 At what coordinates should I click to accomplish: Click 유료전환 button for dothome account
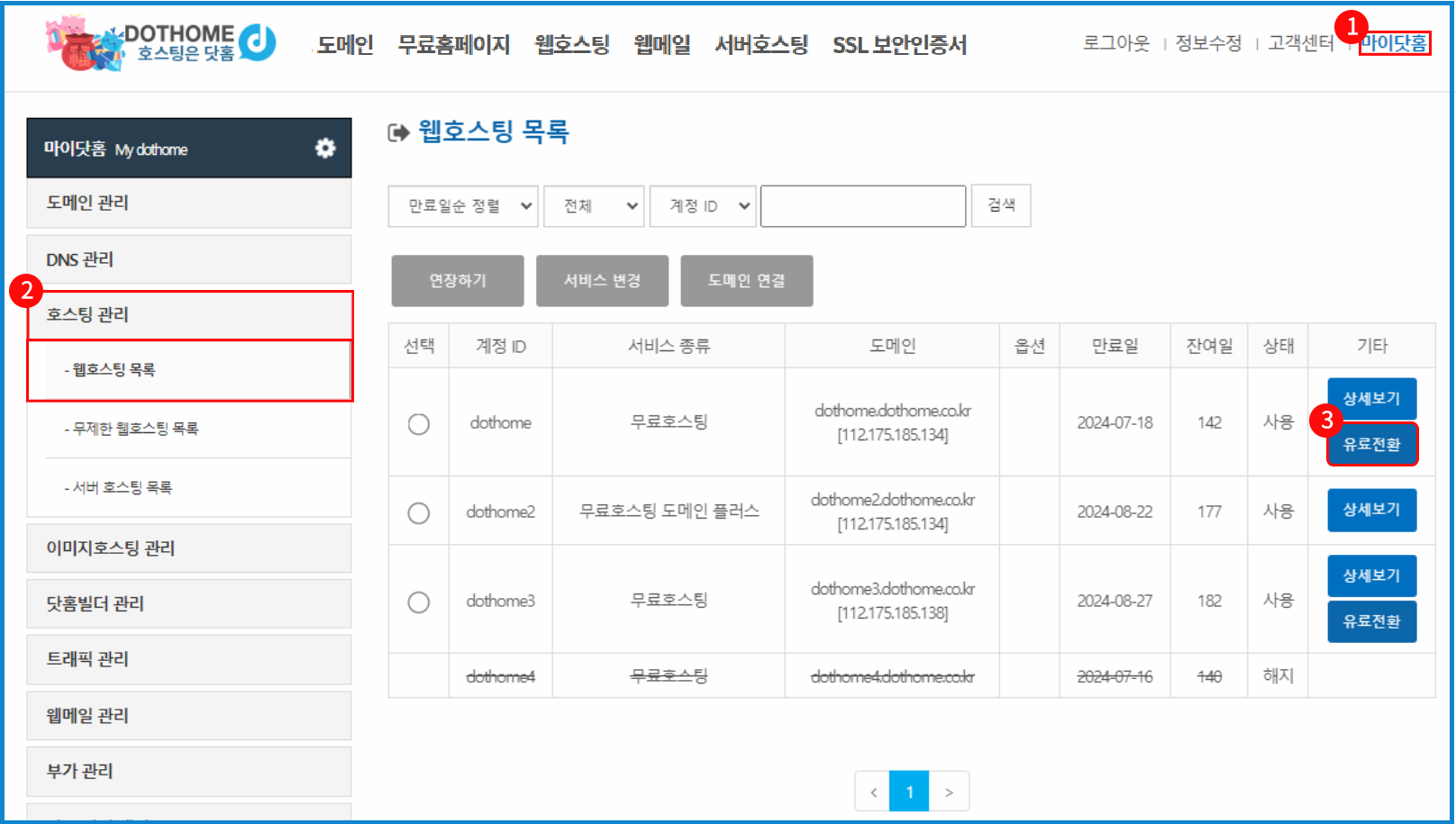pyautogui.click(x=1371, y=445)
